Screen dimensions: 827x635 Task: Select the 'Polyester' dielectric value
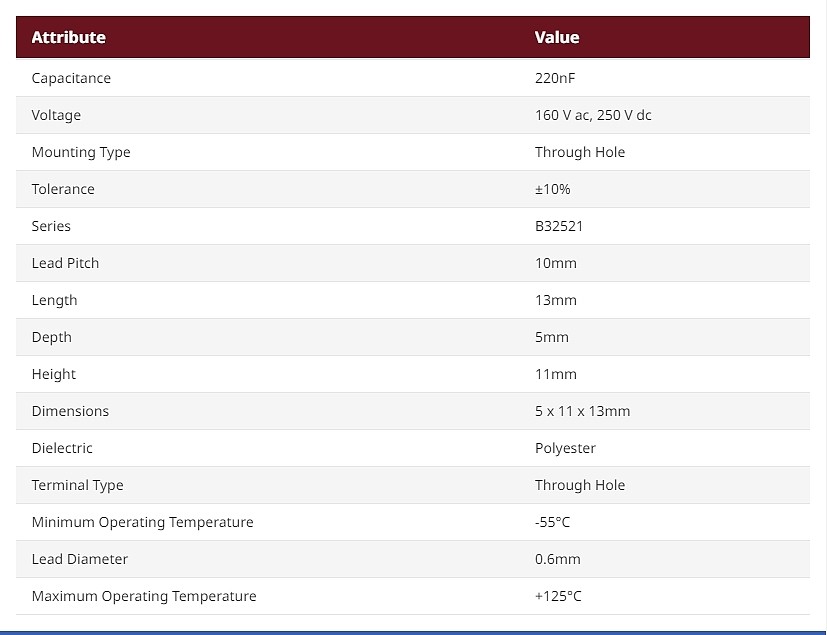565,448
